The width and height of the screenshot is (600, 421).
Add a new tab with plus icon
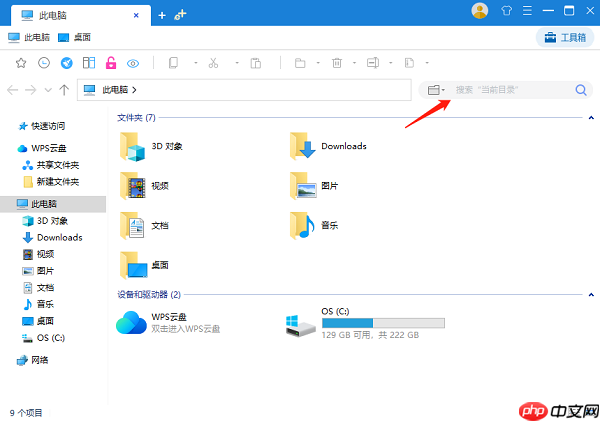point(162,15)
